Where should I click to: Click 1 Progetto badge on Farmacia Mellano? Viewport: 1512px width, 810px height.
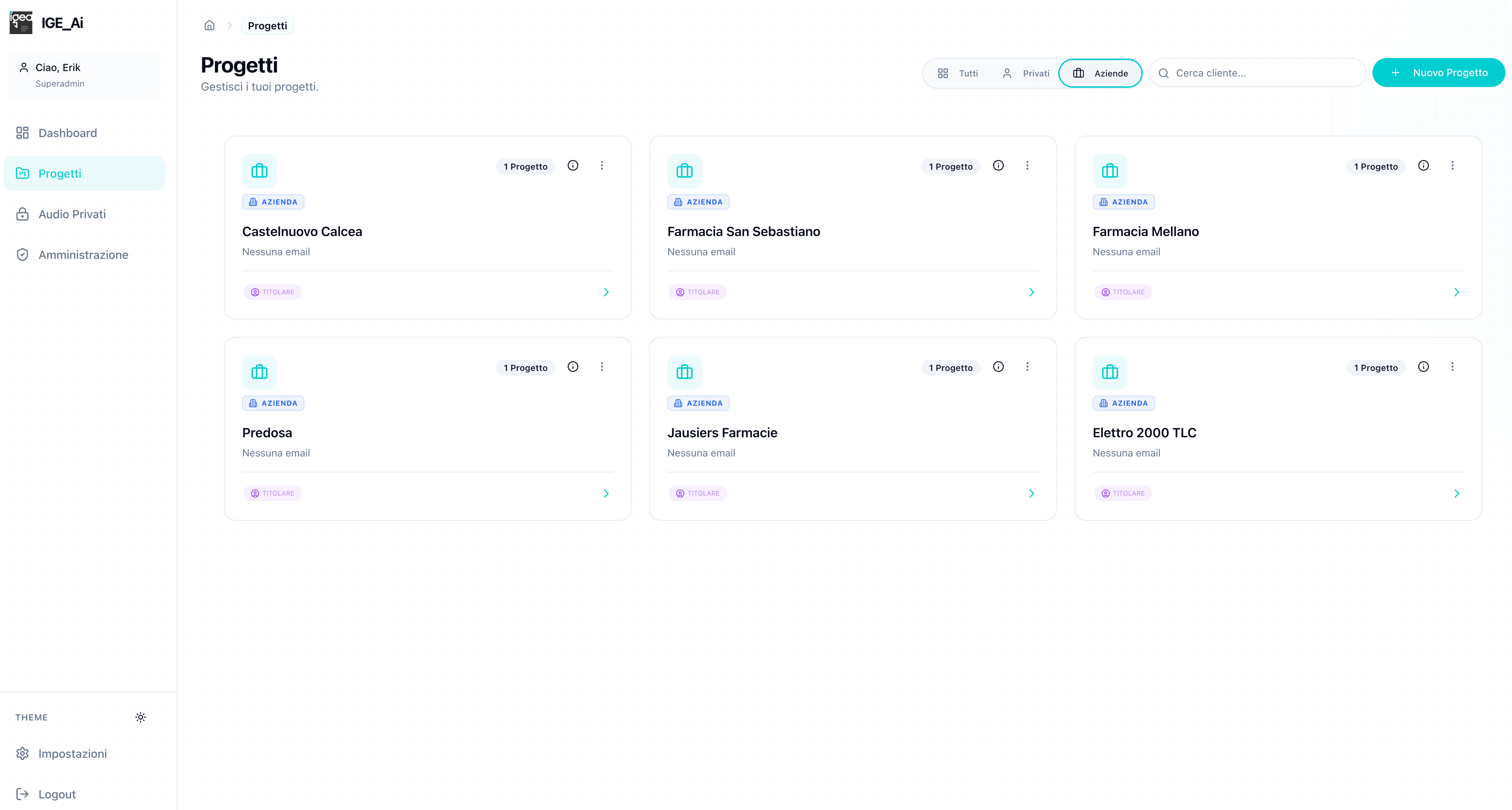(x=1376, y=166)
